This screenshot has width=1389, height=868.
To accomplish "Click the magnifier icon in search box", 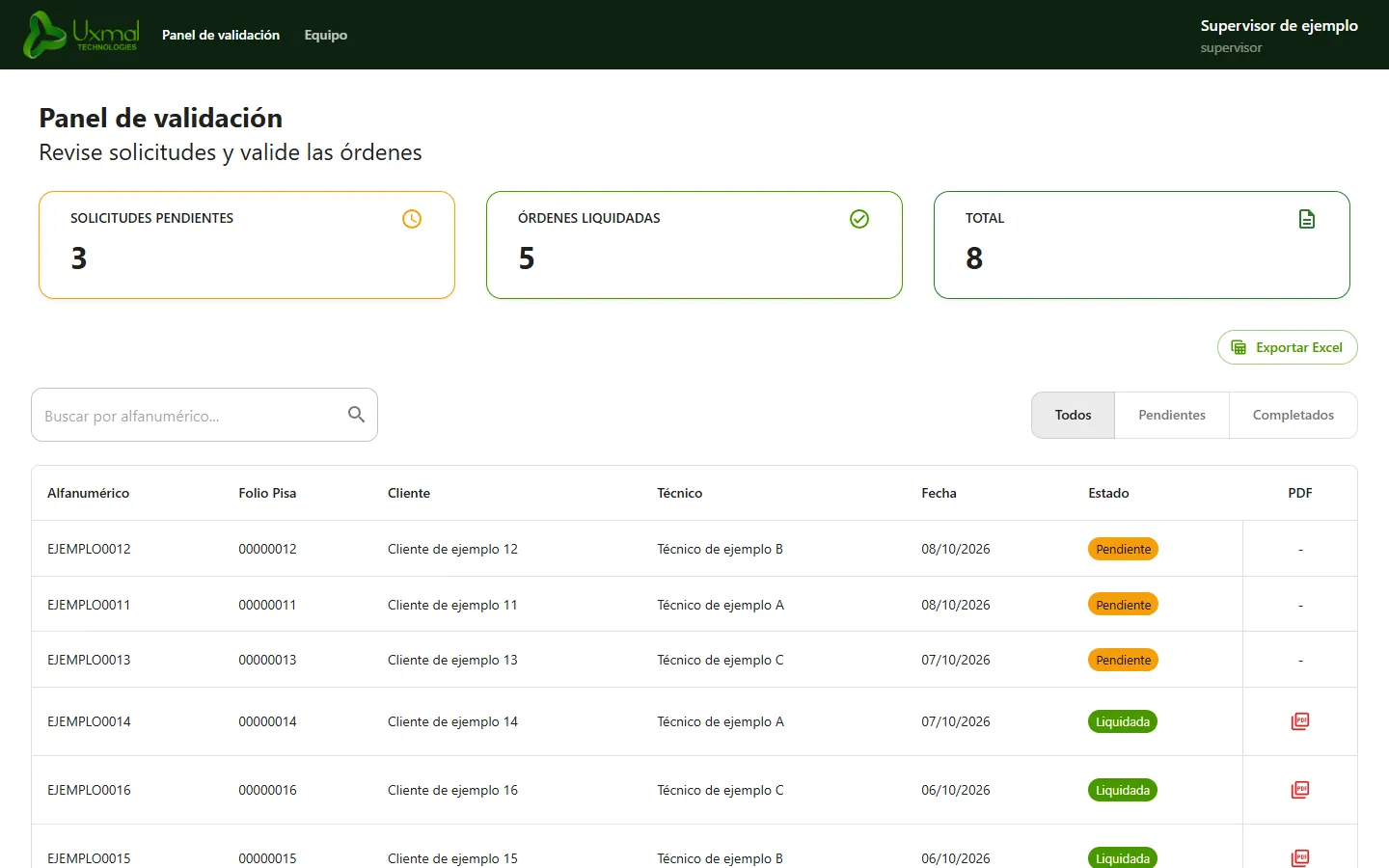I will tap(356, 415).
